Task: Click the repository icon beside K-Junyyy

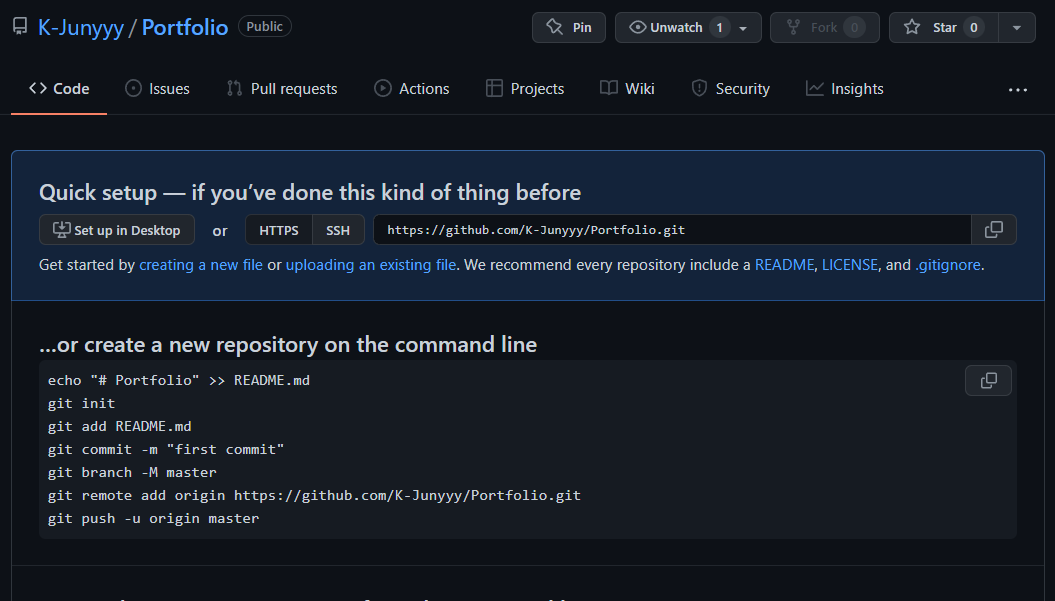Action: (x=20, y=27)
